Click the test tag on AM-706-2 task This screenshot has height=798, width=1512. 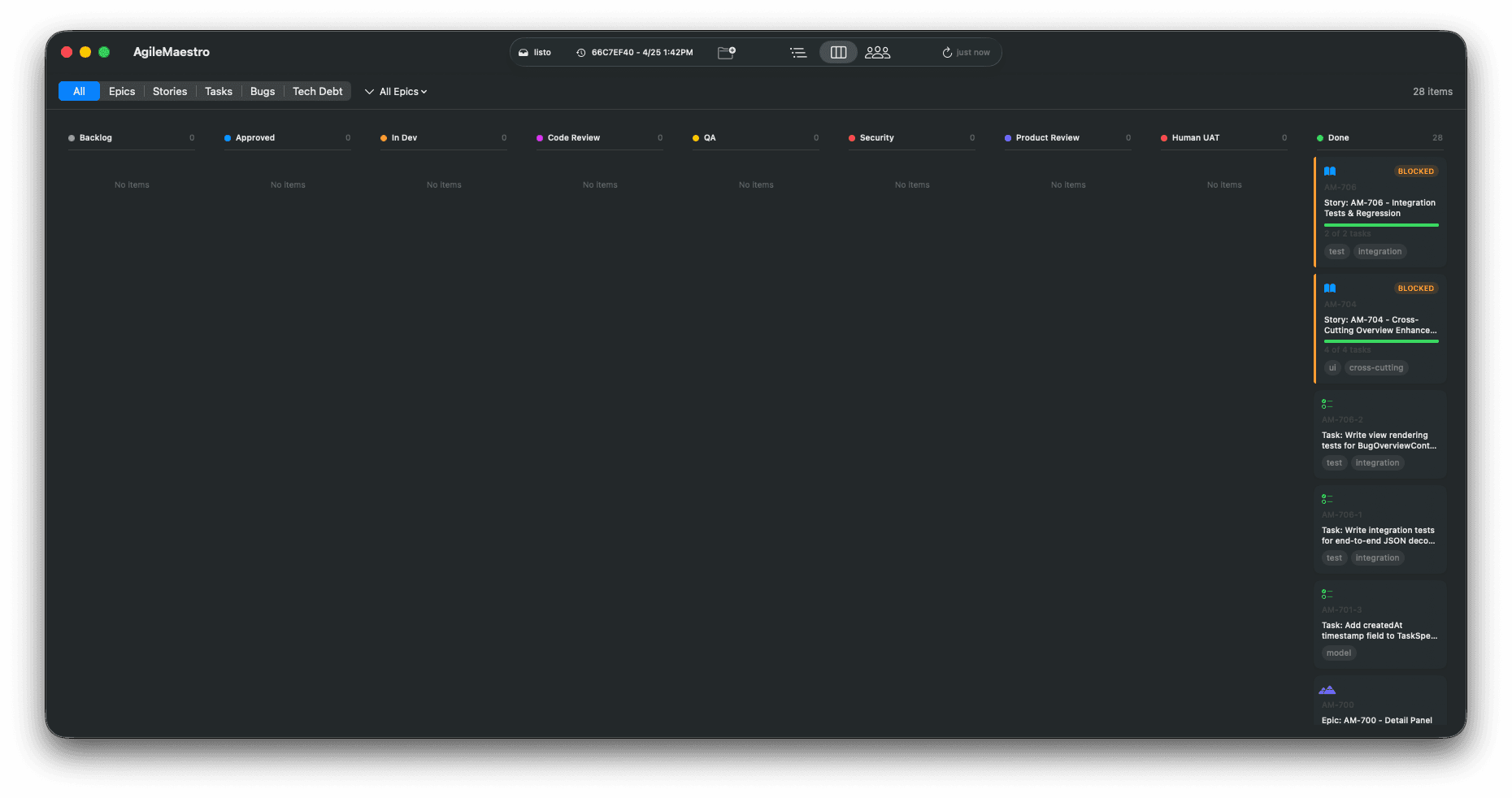1334,463
